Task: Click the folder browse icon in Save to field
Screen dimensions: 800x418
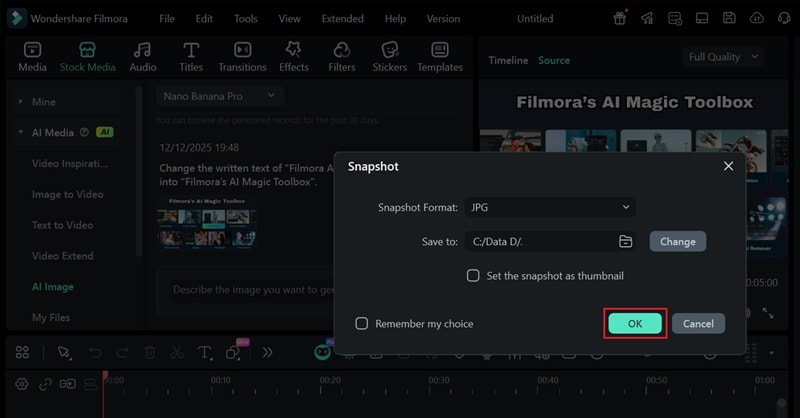Action: click(x=626, y=241)
